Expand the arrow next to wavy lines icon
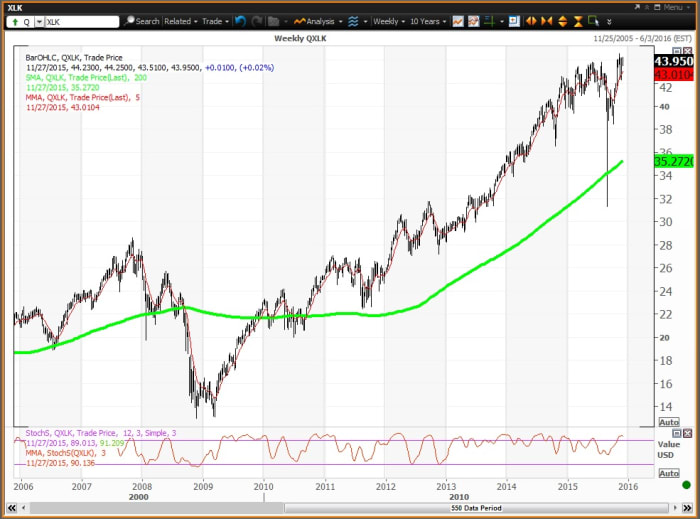Image resolution: width=700 pixels, height=519 pixels. tap(365, 21)
